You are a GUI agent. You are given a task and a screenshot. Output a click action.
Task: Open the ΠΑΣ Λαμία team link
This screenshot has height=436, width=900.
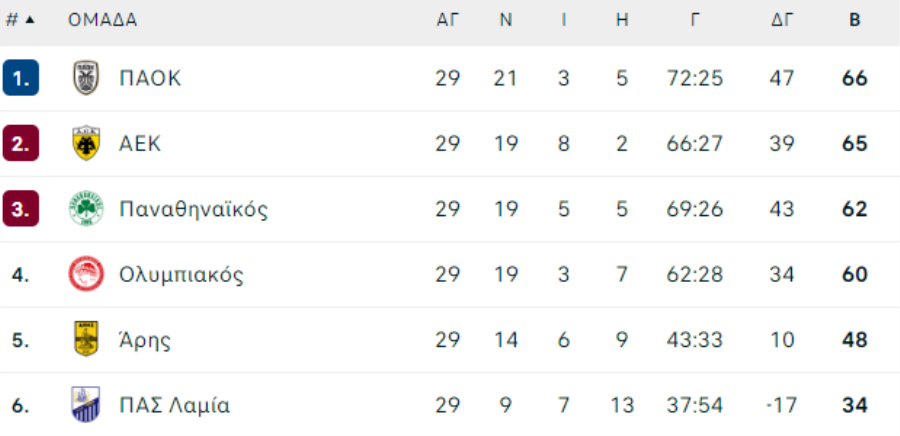[x=174, y=405]
